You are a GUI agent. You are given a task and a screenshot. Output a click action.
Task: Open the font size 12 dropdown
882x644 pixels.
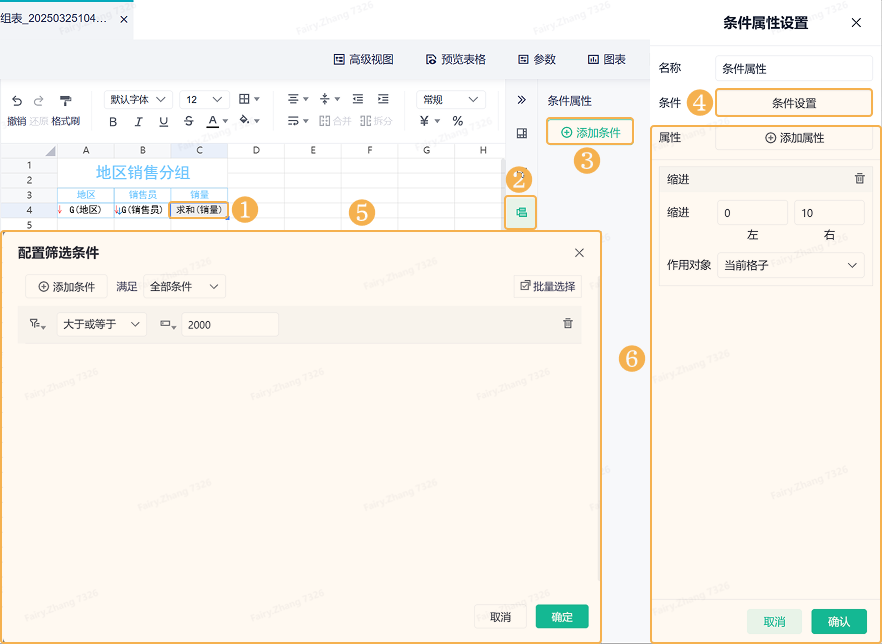204,100
